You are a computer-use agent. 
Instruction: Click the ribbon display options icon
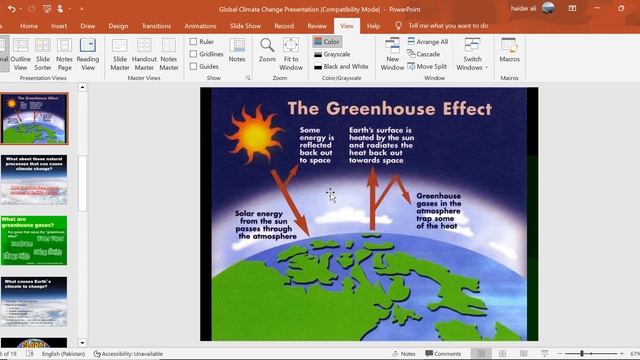click(x=572, y=8)
